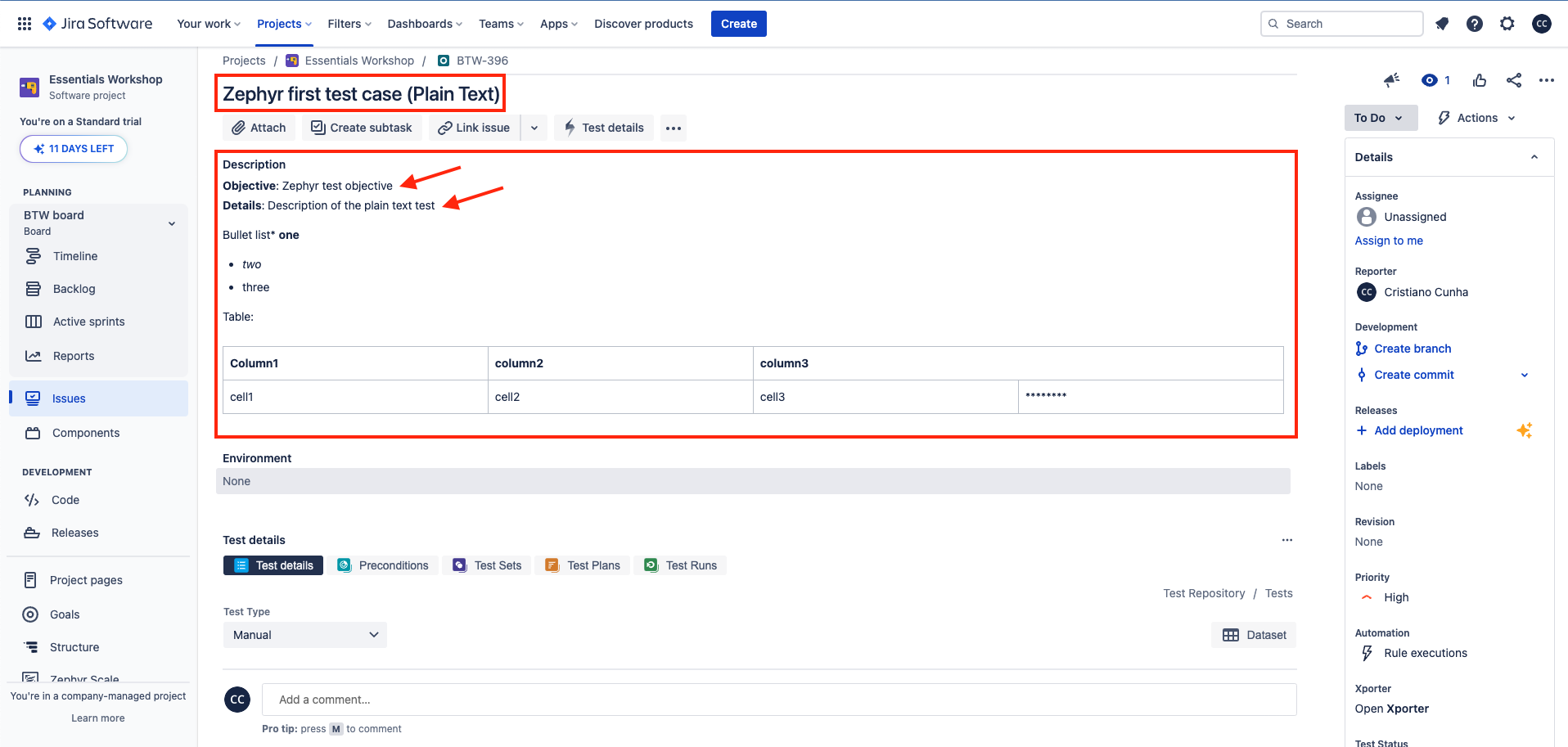
Task: Open the Filters menu
Action: click(x=349, y=24)
